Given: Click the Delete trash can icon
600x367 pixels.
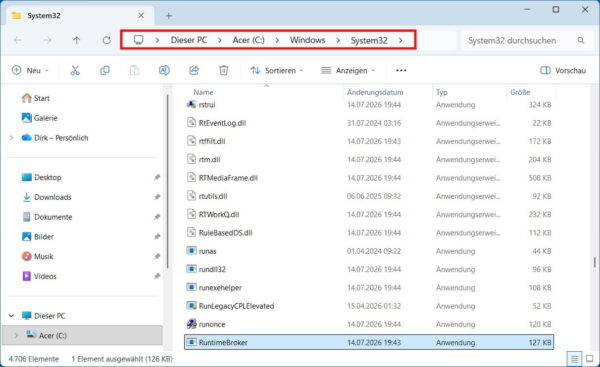Looking at the screenshot, I should pyautogui.click(x=223, y=70).
